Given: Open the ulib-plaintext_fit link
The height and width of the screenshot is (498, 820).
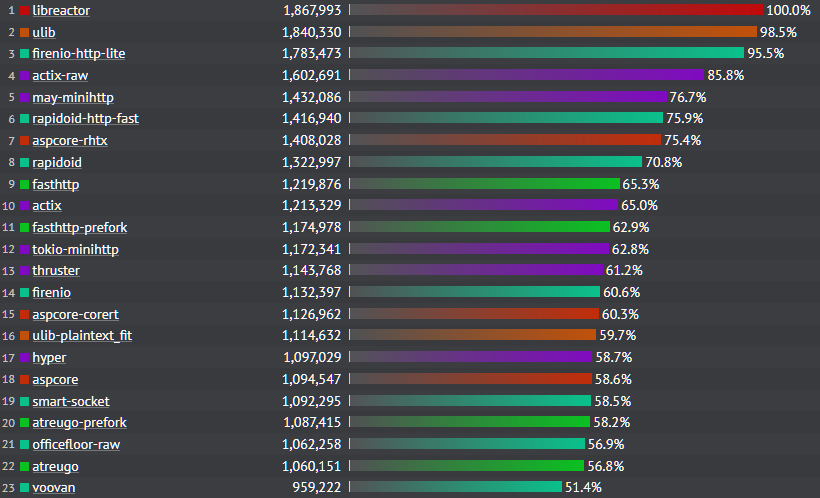Looking at the screenshot, I should pos(82,336).
